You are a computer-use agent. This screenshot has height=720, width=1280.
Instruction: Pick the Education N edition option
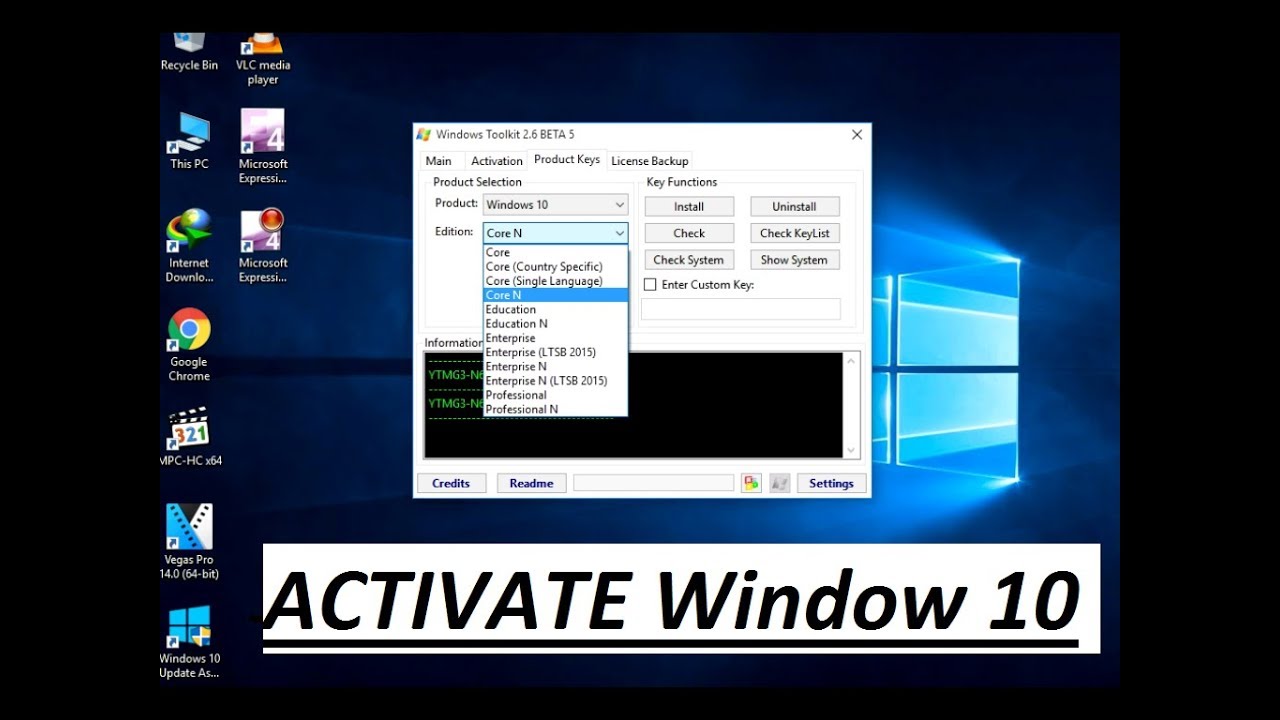point(555,324)
